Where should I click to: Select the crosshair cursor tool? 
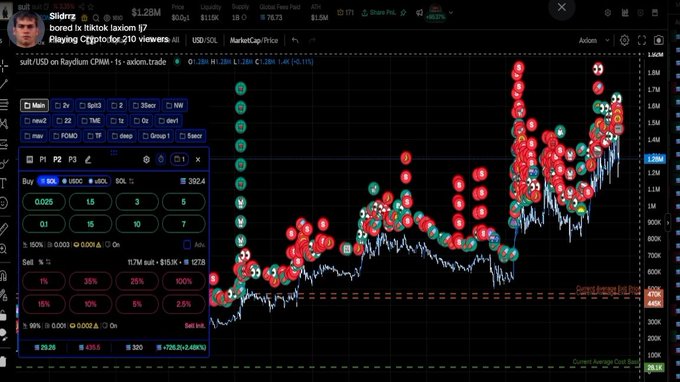[4, 66]
